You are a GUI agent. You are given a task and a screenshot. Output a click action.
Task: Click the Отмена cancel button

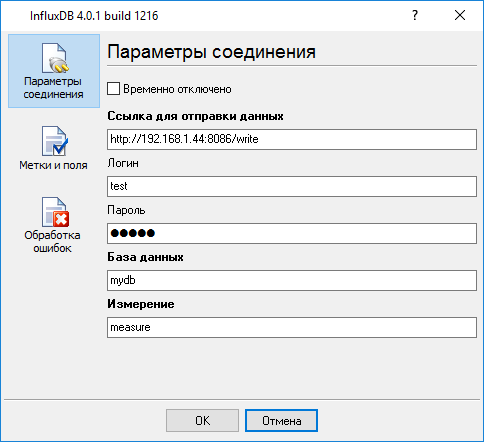[x=281, y=421]
